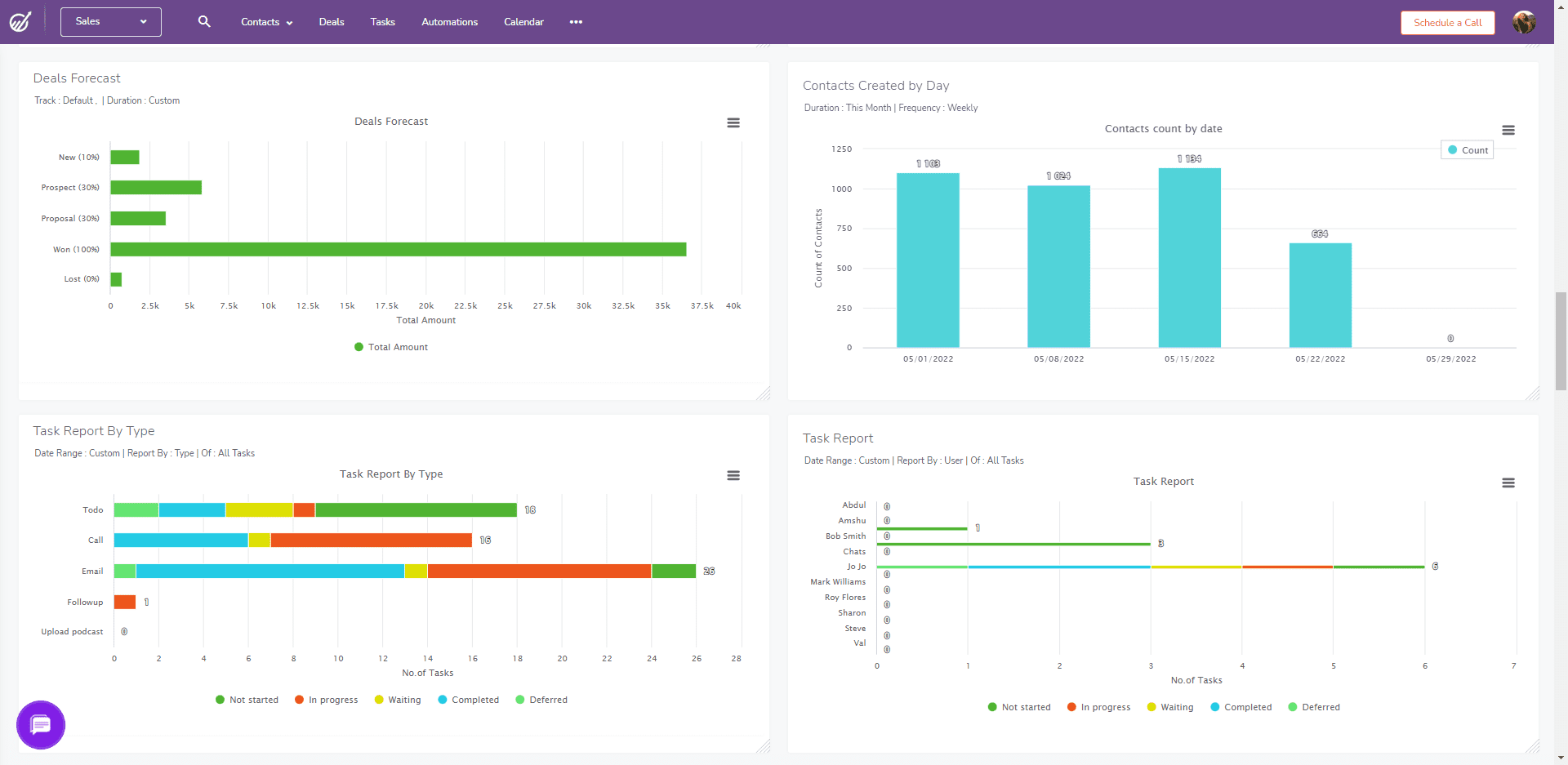Select the orange In progress segment of Call bar
Screen dimensions: 1568x765
372,540
